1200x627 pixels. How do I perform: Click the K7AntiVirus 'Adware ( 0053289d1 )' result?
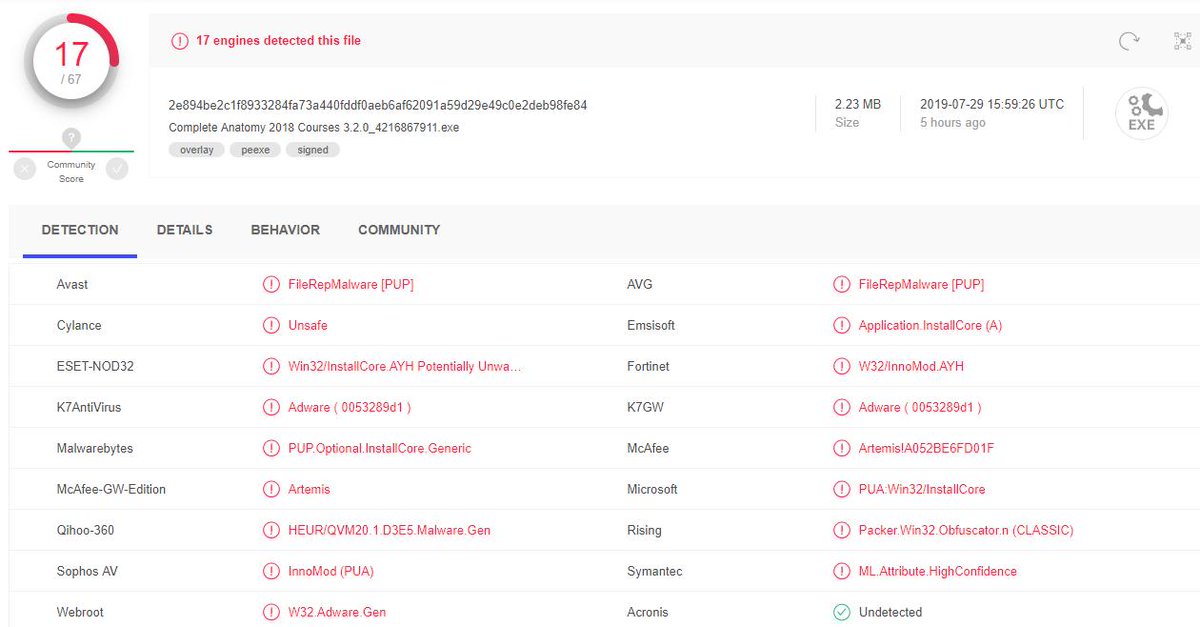coord(350,408)
